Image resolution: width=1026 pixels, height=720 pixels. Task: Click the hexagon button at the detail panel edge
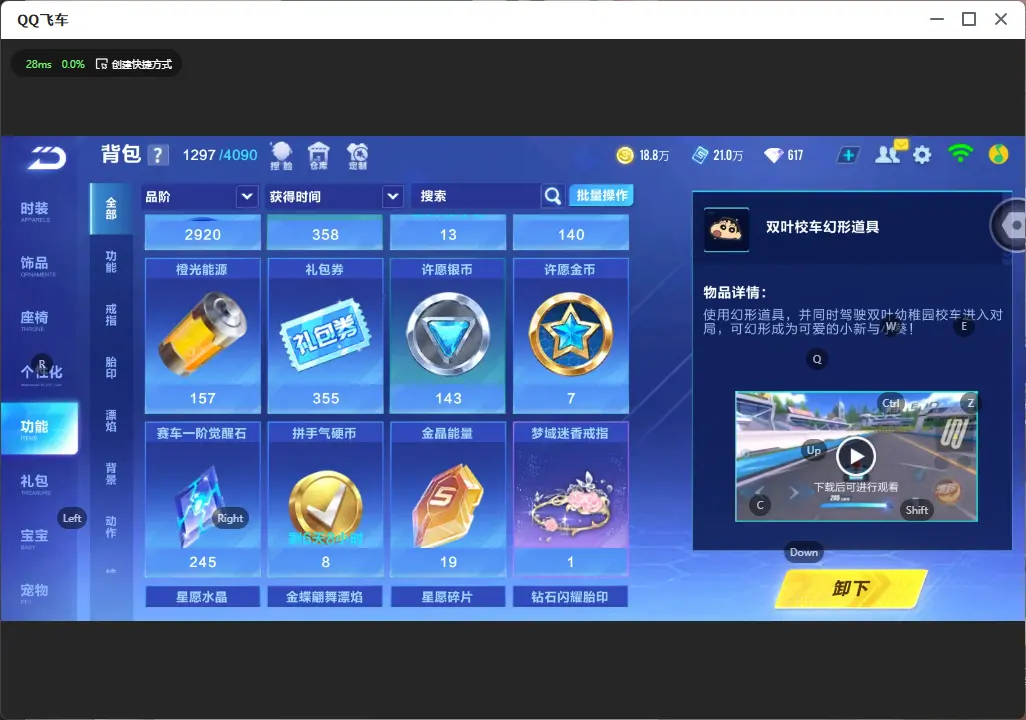(1010, 225)
